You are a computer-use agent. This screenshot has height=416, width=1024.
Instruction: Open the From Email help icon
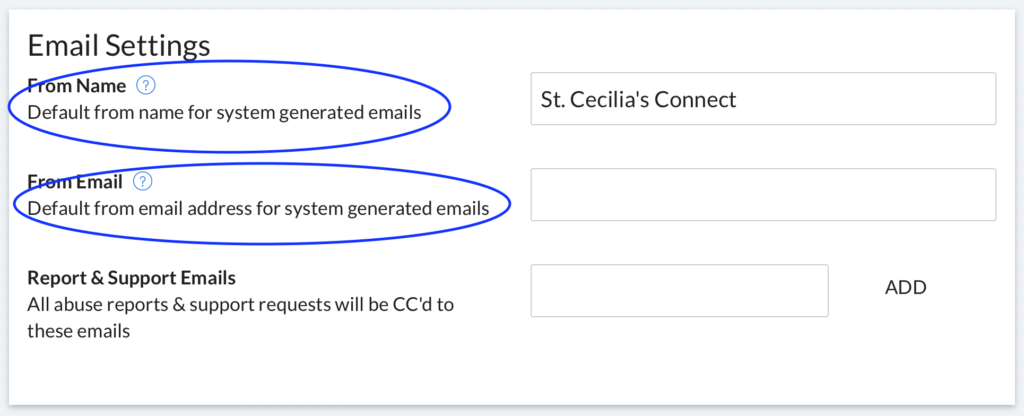(x=142, y=182)
